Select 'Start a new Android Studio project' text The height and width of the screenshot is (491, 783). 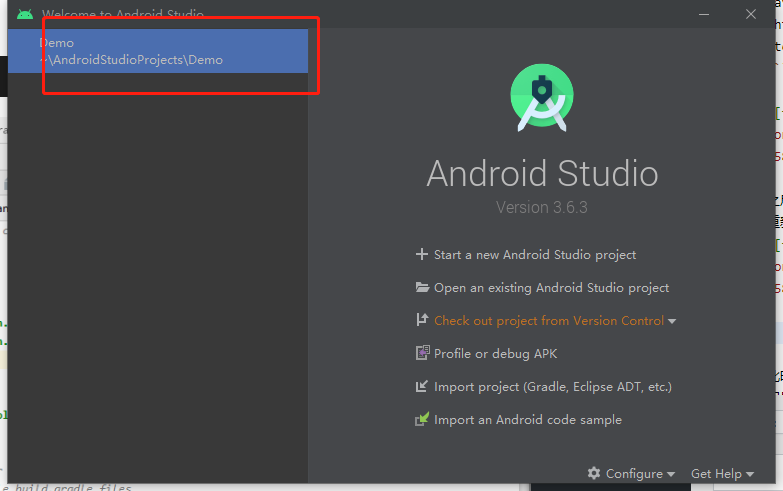(x=535, y=255)
